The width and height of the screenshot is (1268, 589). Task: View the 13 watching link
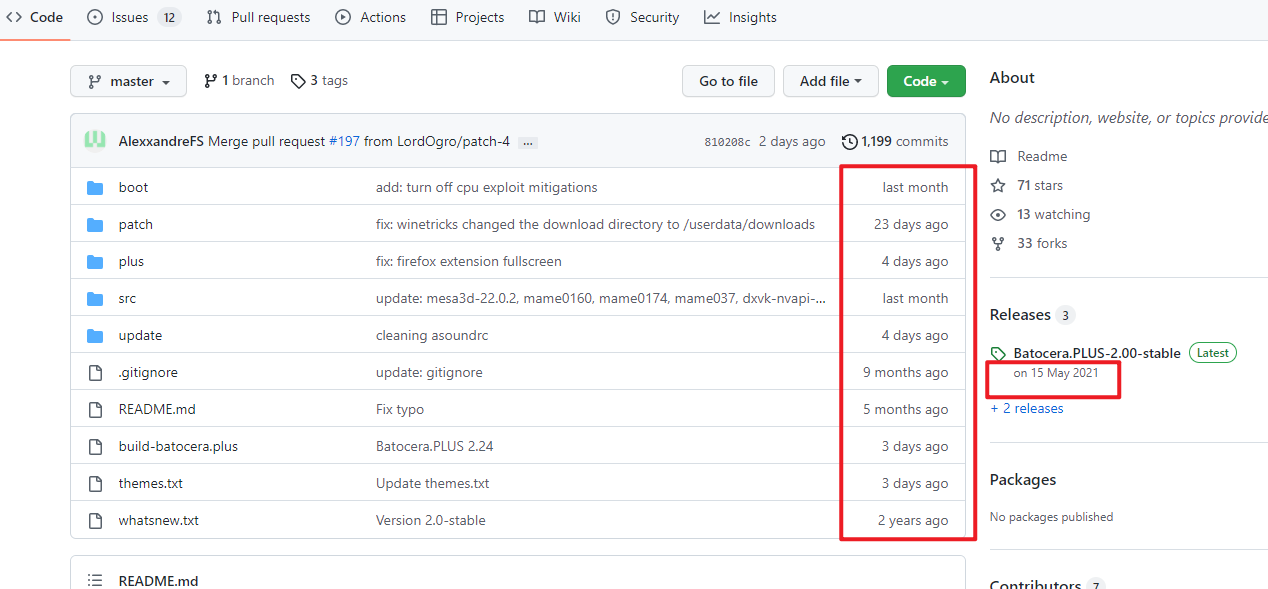point(1040,214)
